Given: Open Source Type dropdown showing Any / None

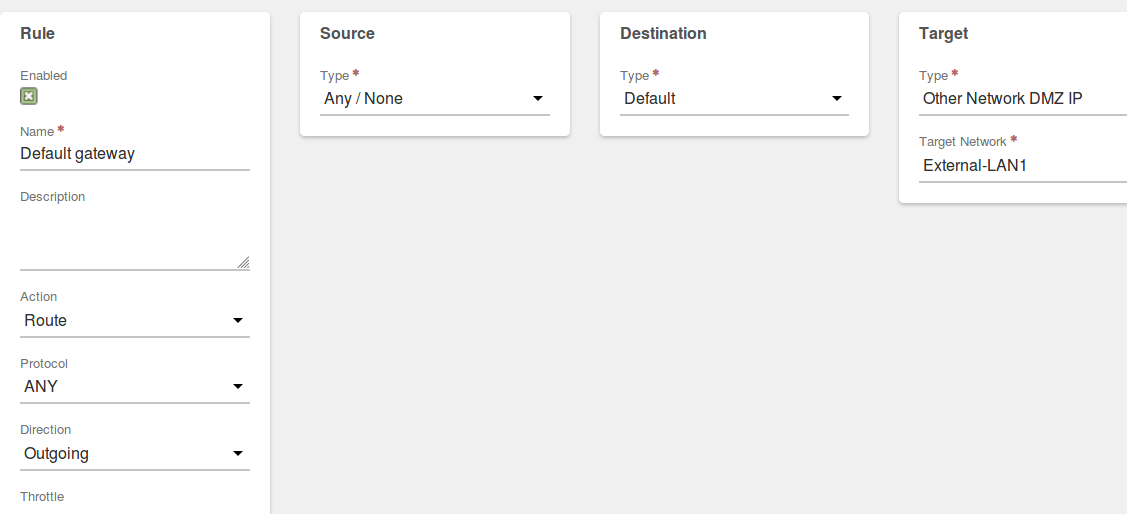Looking at the screenshot, I should pos(435,98).
